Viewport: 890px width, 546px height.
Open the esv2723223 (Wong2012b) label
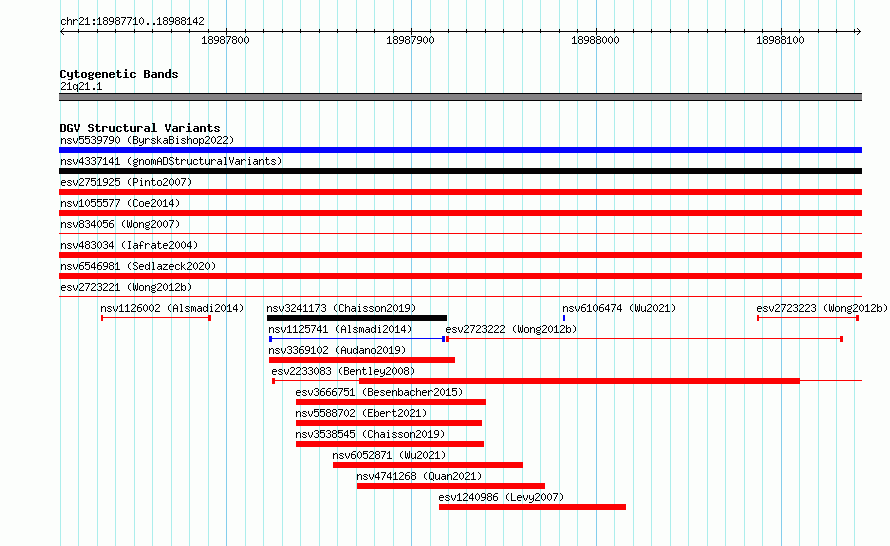pyautogui.click(x=821, y=308)
